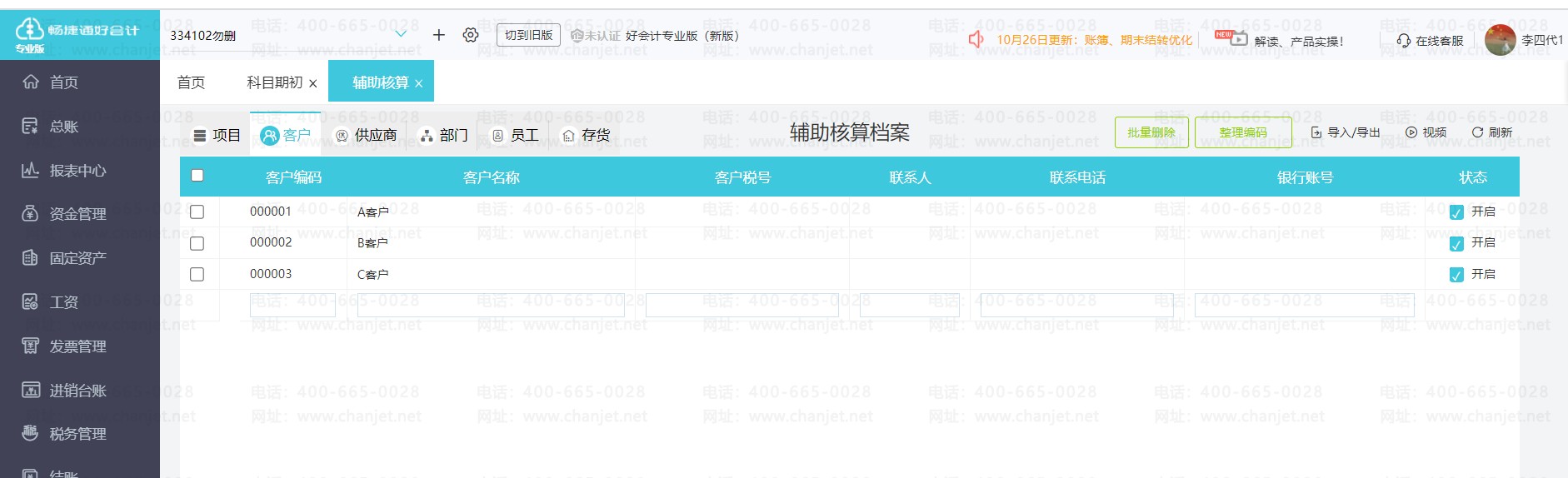
Task: Click the settings gear icon in top bar
Action: 471,35
